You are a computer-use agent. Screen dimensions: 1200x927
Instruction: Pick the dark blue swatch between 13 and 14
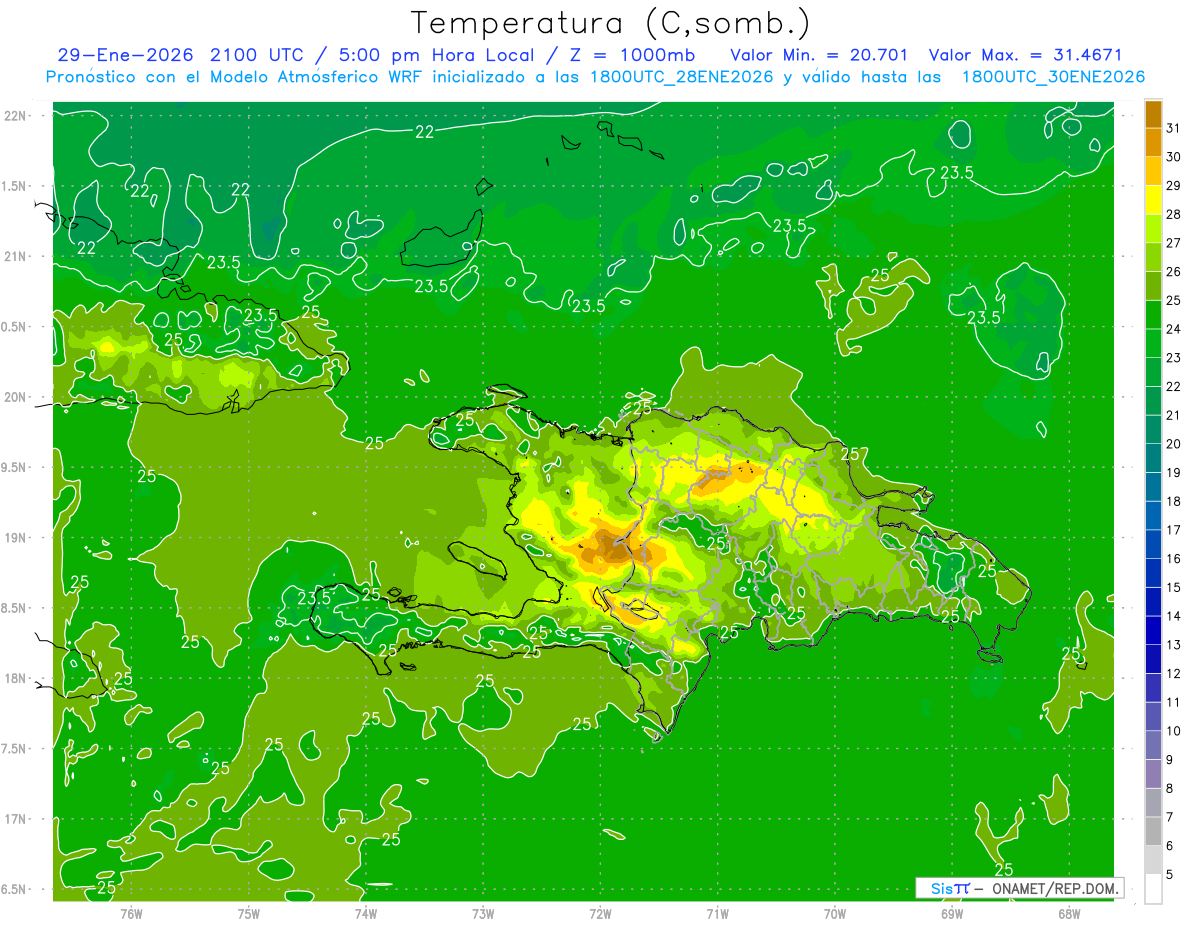(x=1153, y=630)
